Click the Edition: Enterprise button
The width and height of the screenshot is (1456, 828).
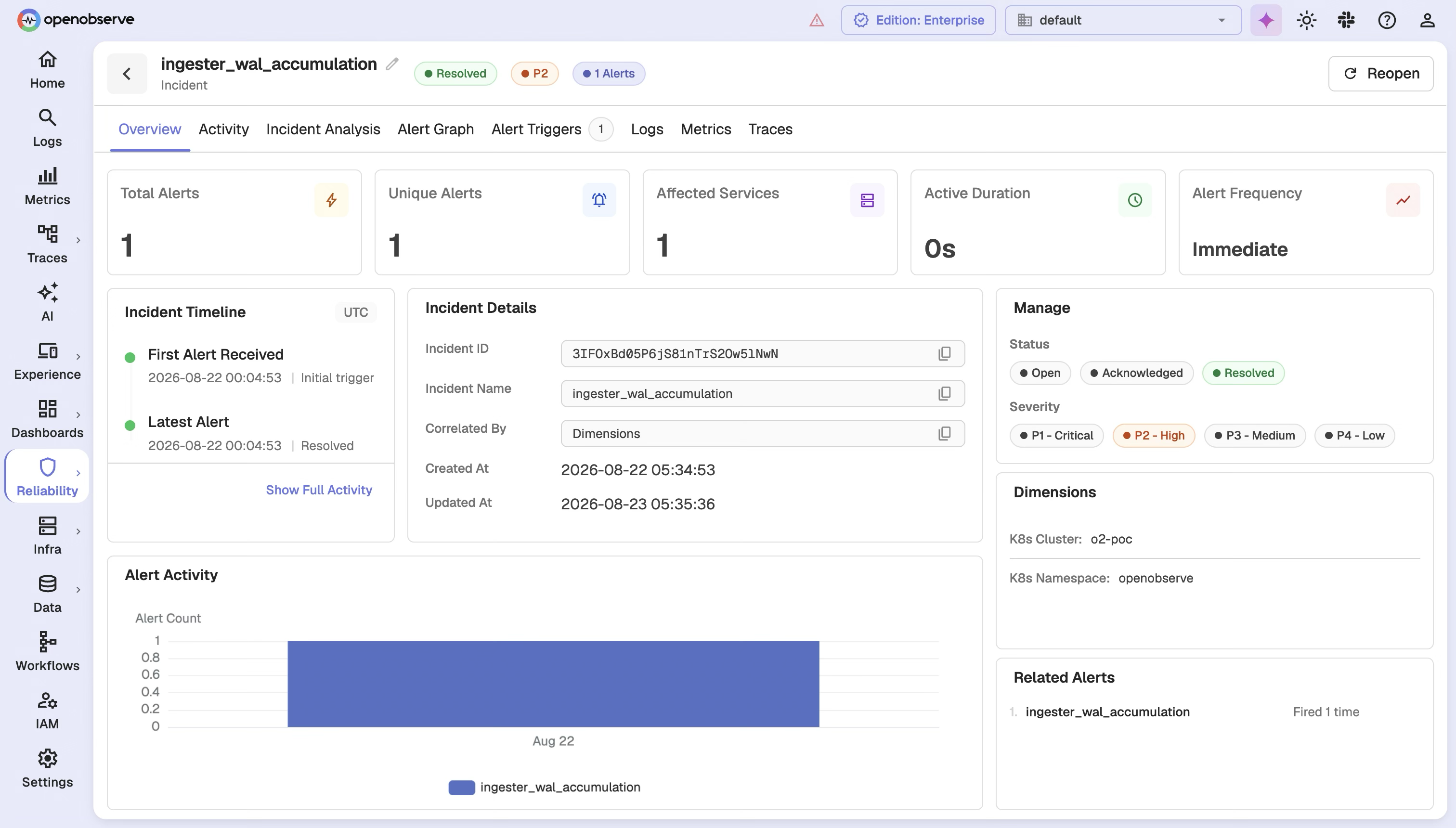(919, 21)
